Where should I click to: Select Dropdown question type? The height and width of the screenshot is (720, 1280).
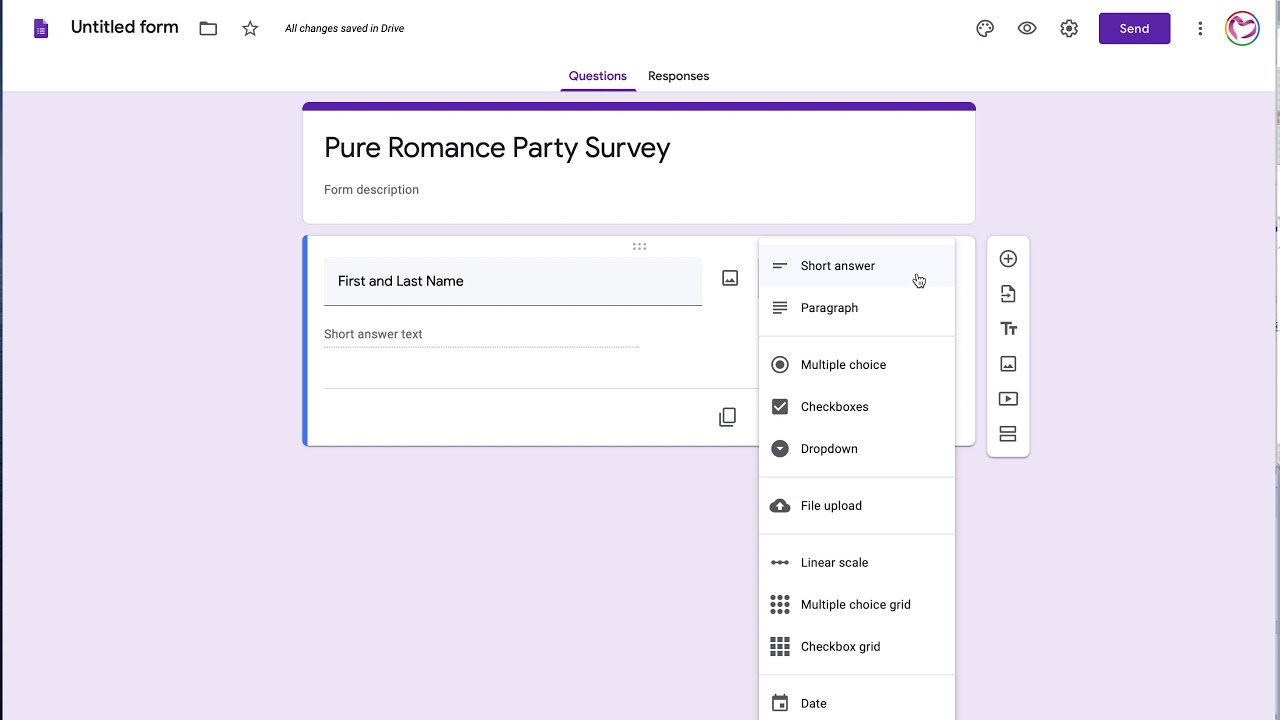tap(857, 449)
